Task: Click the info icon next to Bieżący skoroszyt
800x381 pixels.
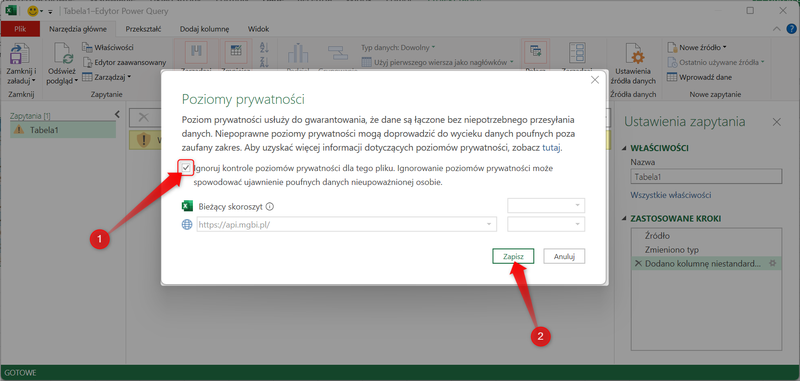Action: coord(270,207)
